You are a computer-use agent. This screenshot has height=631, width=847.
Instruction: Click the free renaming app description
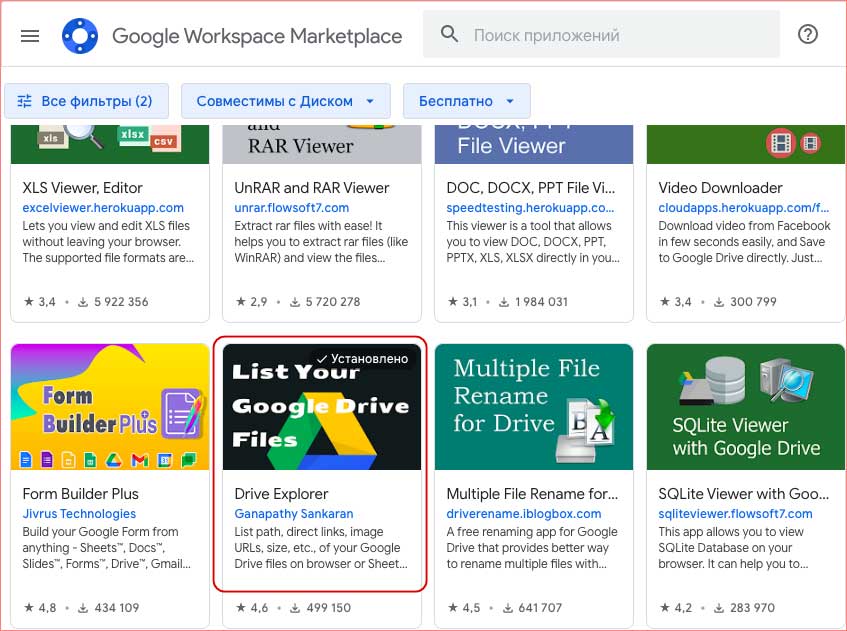532,548
